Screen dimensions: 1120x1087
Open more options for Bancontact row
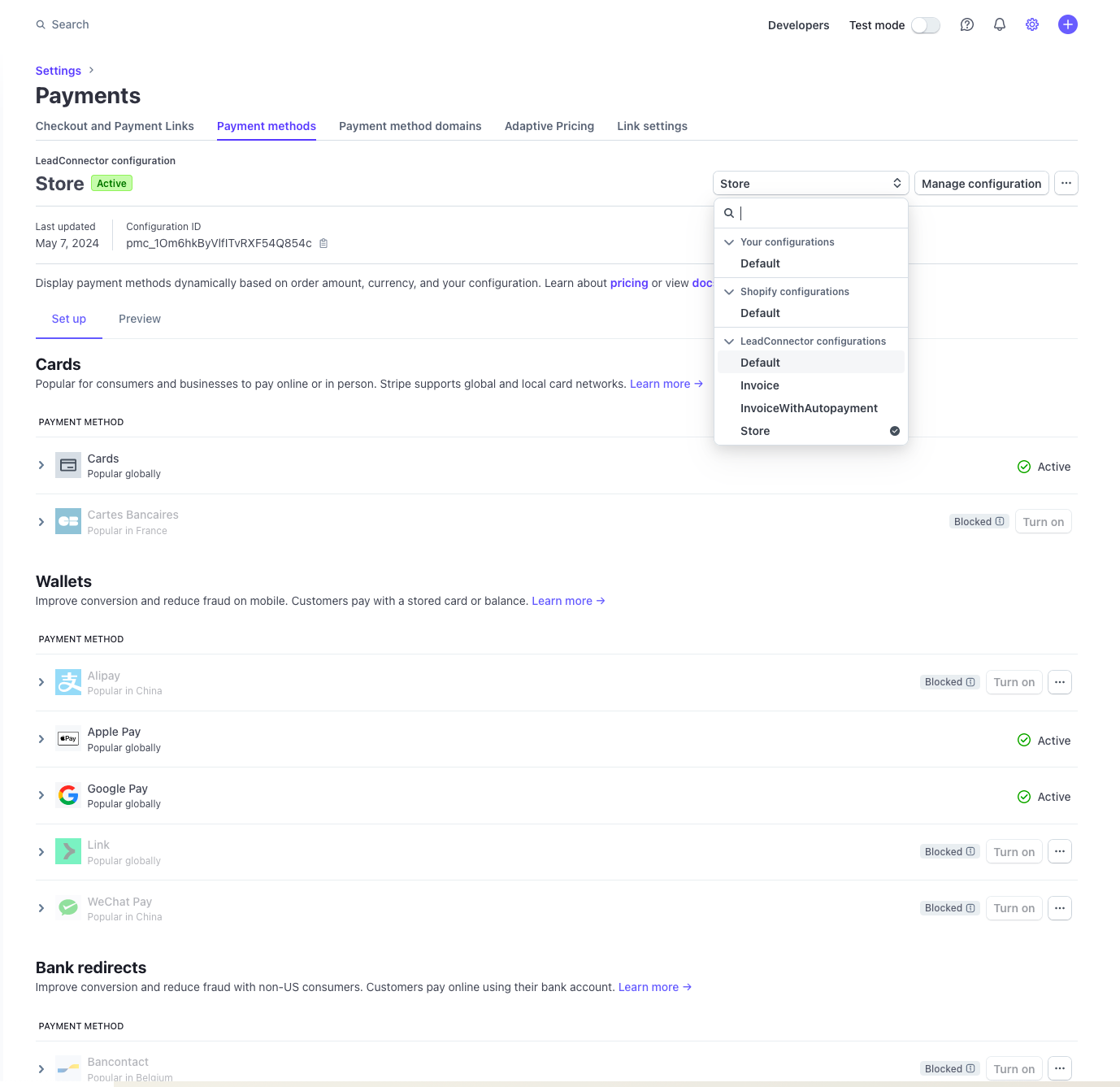1060,1068
